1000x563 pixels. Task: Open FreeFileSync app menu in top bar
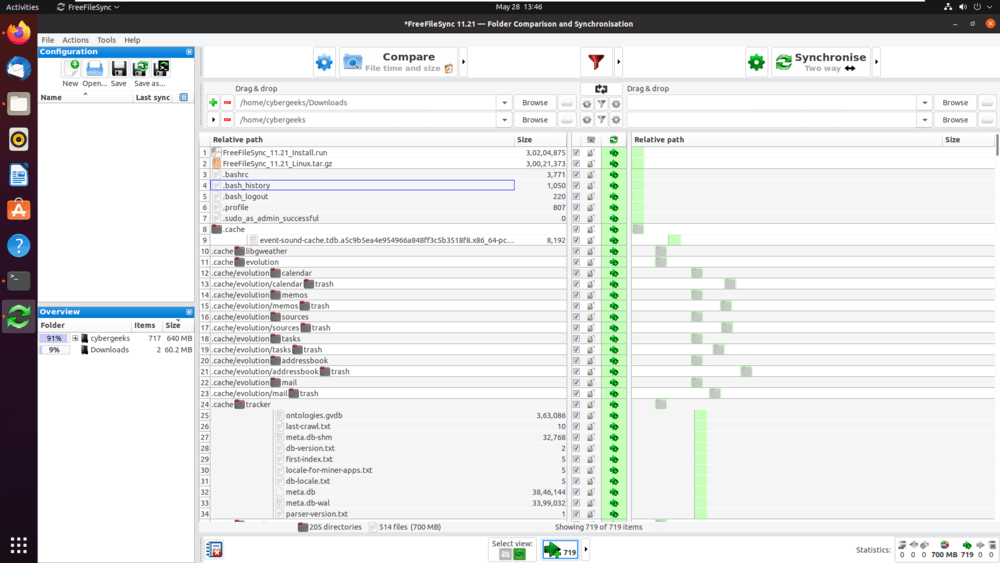(x=88, y=7)
